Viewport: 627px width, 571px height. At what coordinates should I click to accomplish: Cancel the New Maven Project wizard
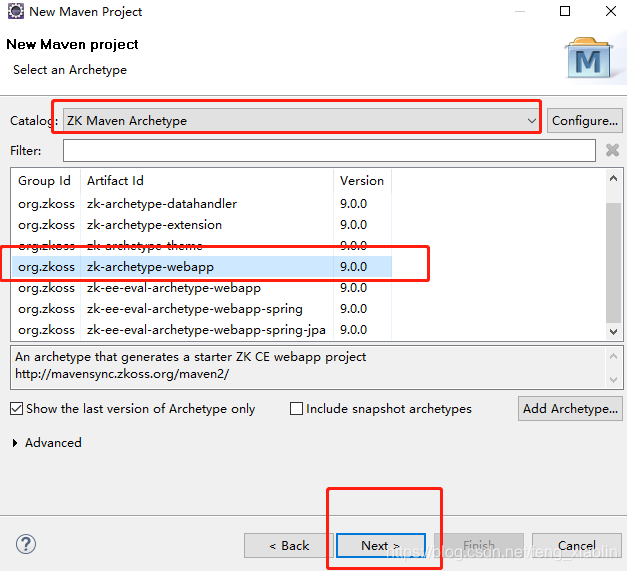tap(577, 545)
